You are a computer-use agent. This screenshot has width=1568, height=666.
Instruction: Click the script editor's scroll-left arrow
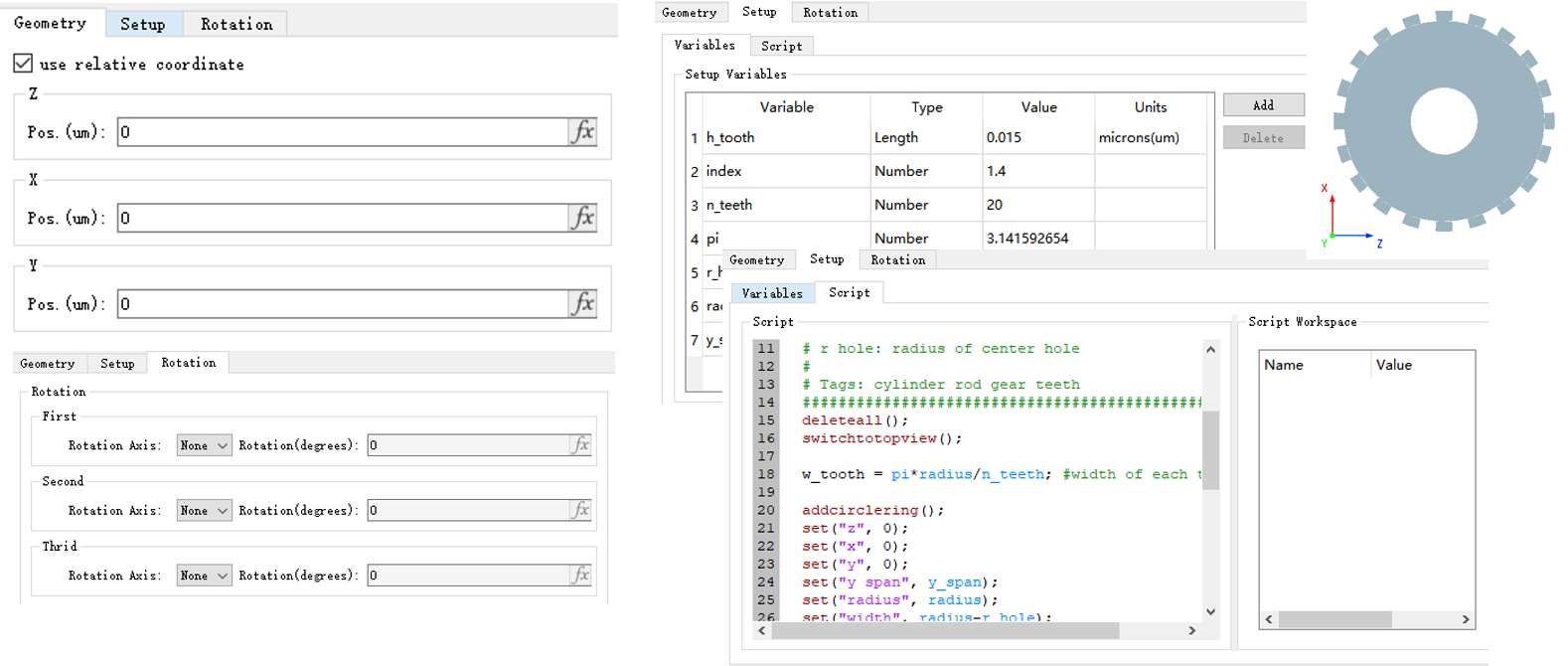[x=762, y=630]
